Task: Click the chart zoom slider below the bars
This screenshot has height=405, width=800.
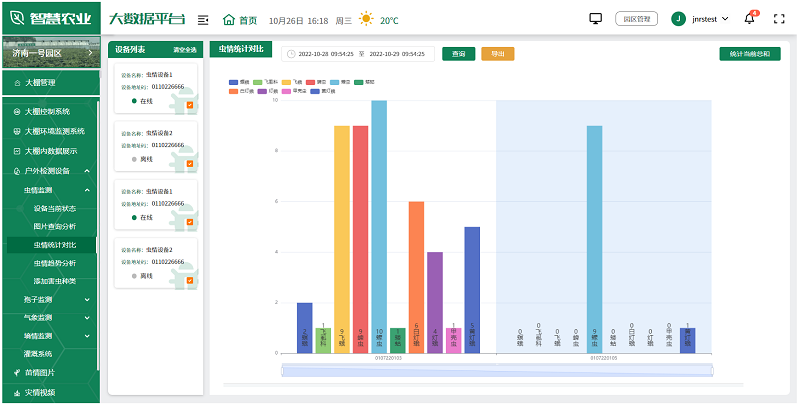Action: pos(497,371)
